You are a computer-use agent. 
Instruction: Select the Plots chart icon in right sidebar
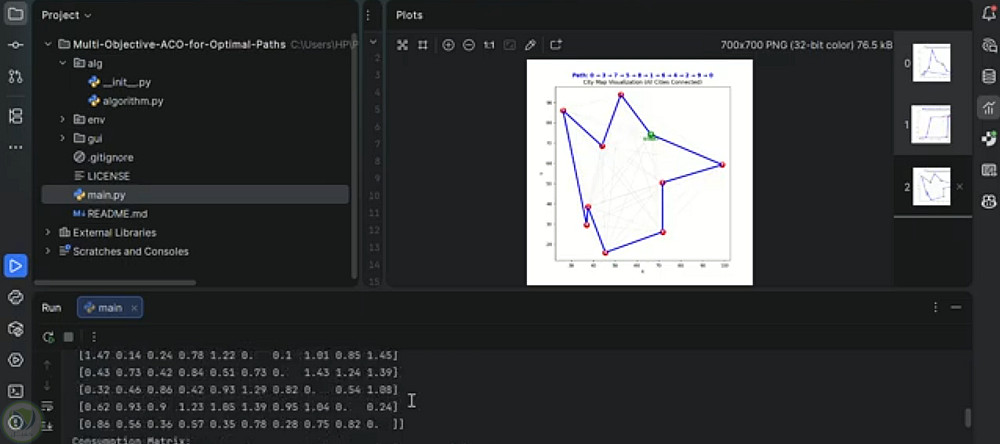pyautogui.click(x=989, y=108)
